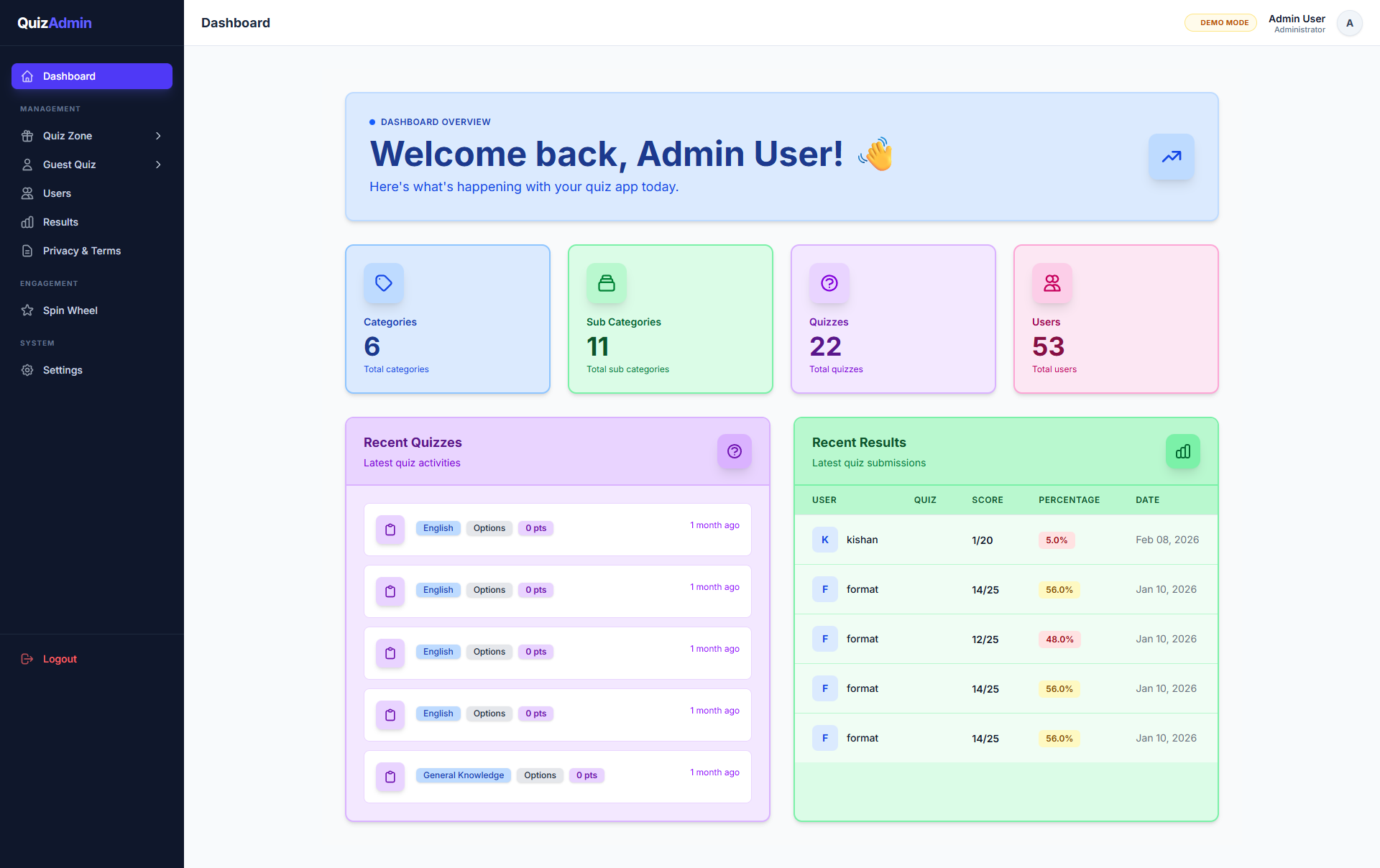Open Privacy & Terms document icon
The width and height of the screenshot is (1380, 868).
pyautogui.click(x=27, y=251)
